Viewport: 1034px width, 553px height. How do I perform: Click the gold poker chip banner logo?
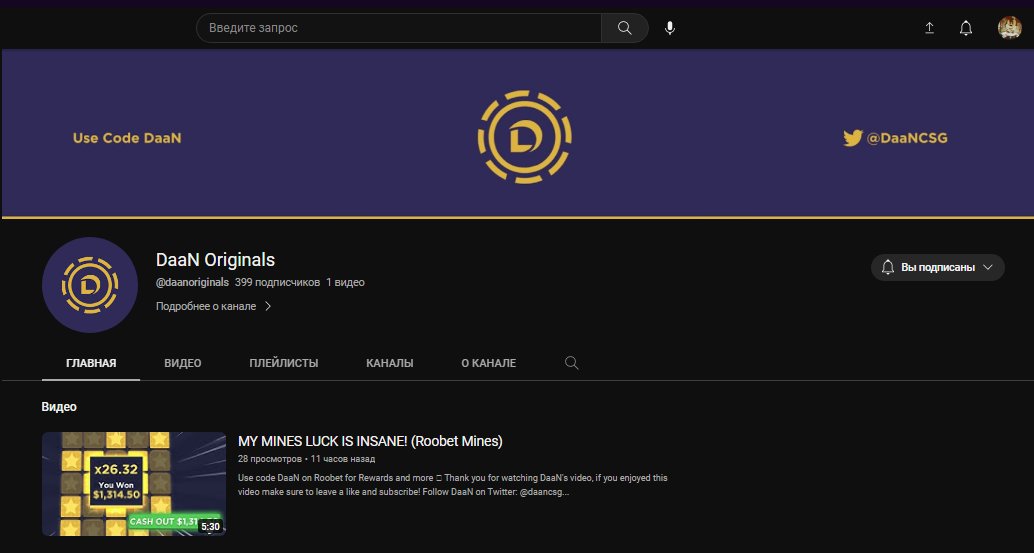(x=524, y=137)
